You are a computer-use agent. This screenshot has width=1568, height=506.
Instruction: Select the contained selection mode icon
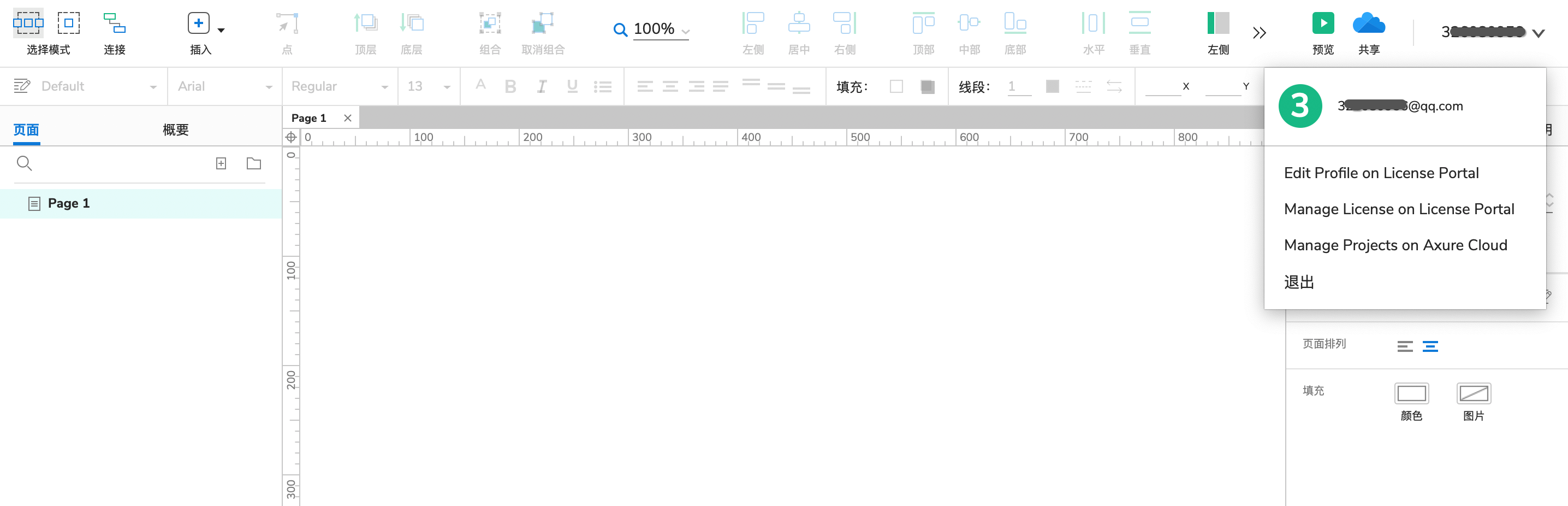point(69,23)
